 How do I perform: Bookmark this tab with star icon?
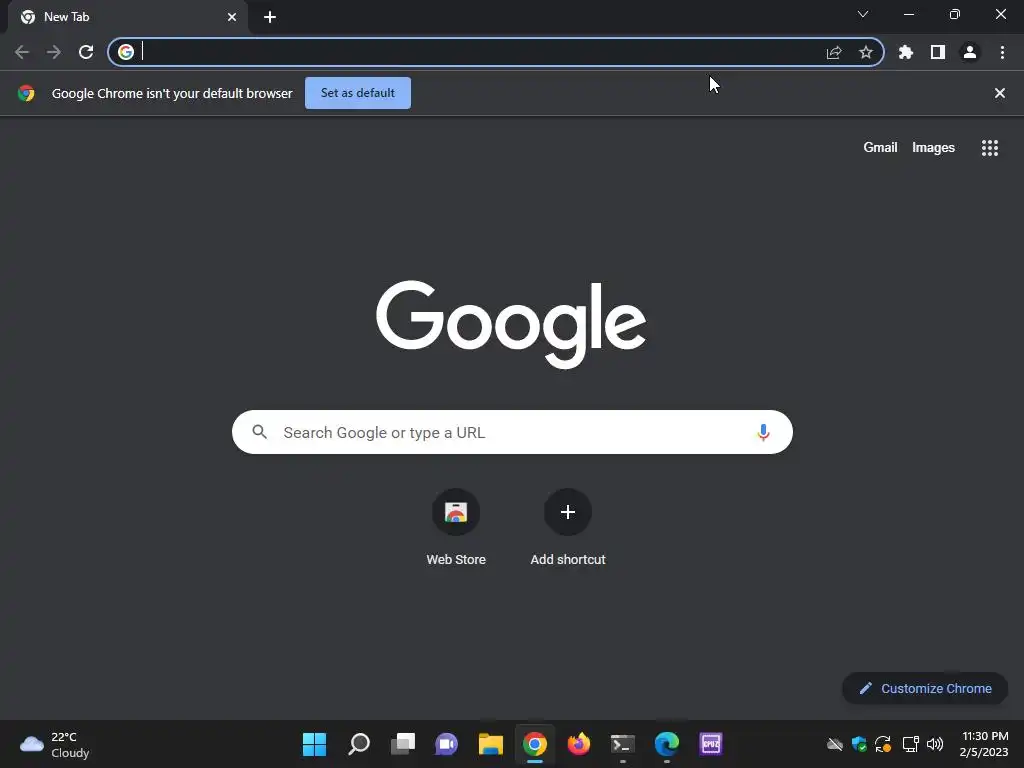(866, 52)
